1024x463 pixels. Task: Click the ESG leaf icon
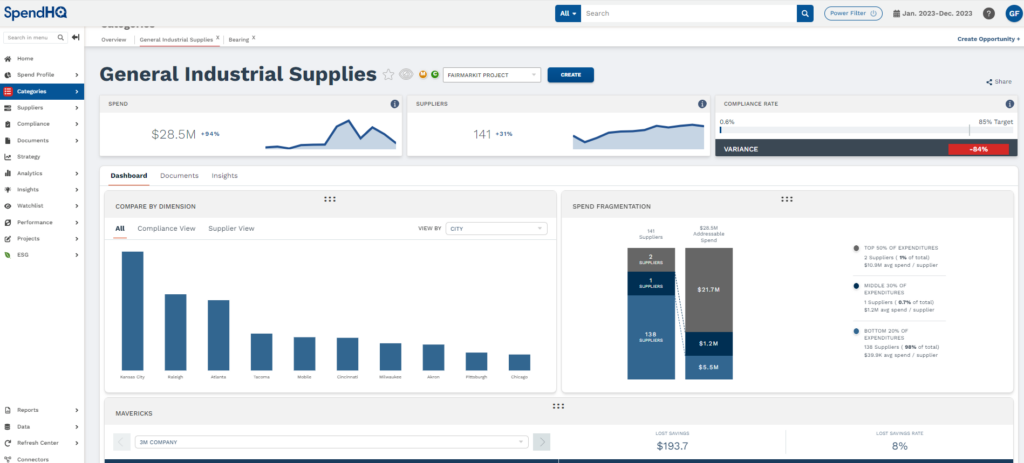(8, 255)
